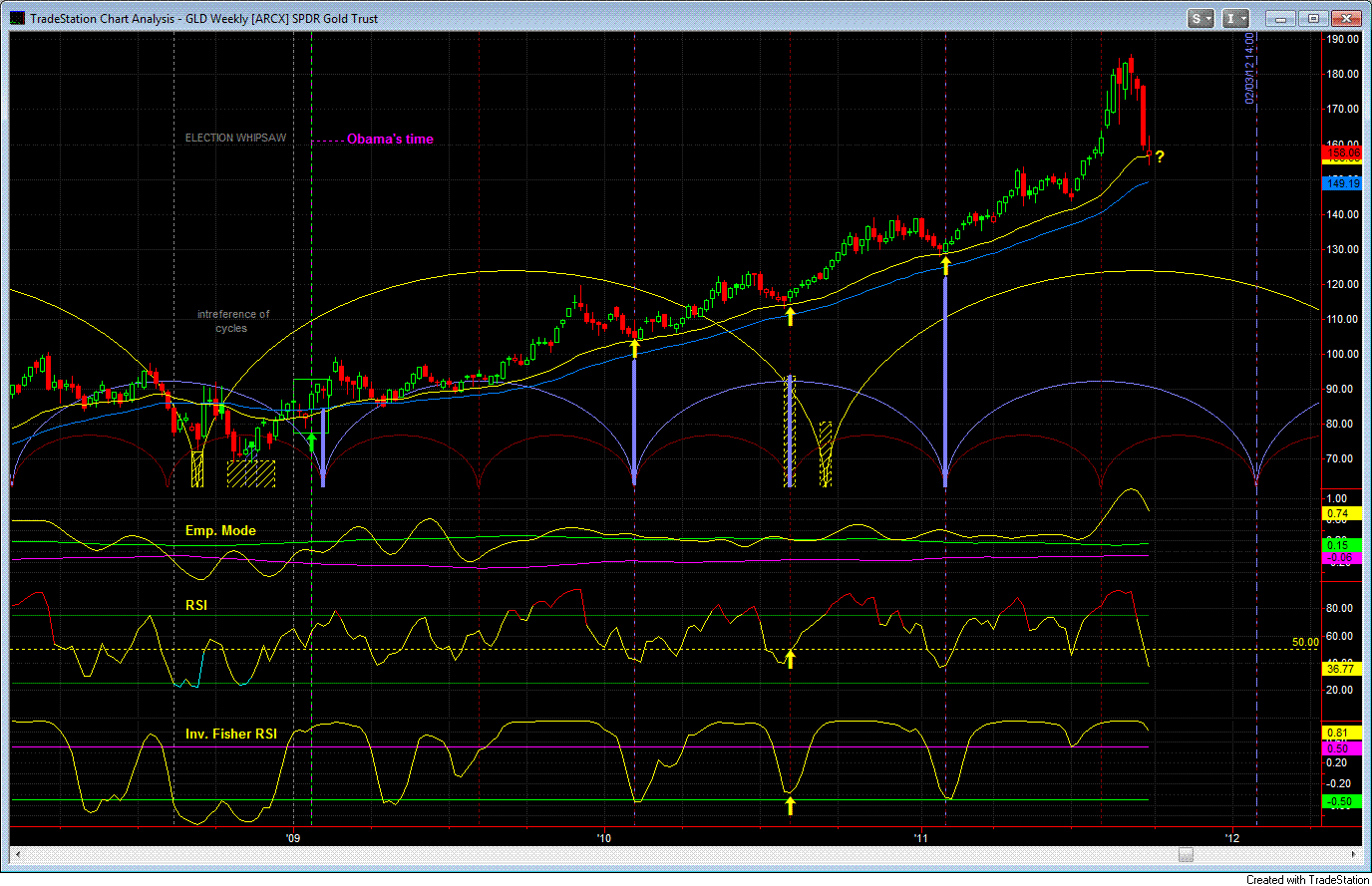Click the 'Emp. Mode' indicator label
This screenshot has height=886, width=1372.
click(x=220, y=530)
